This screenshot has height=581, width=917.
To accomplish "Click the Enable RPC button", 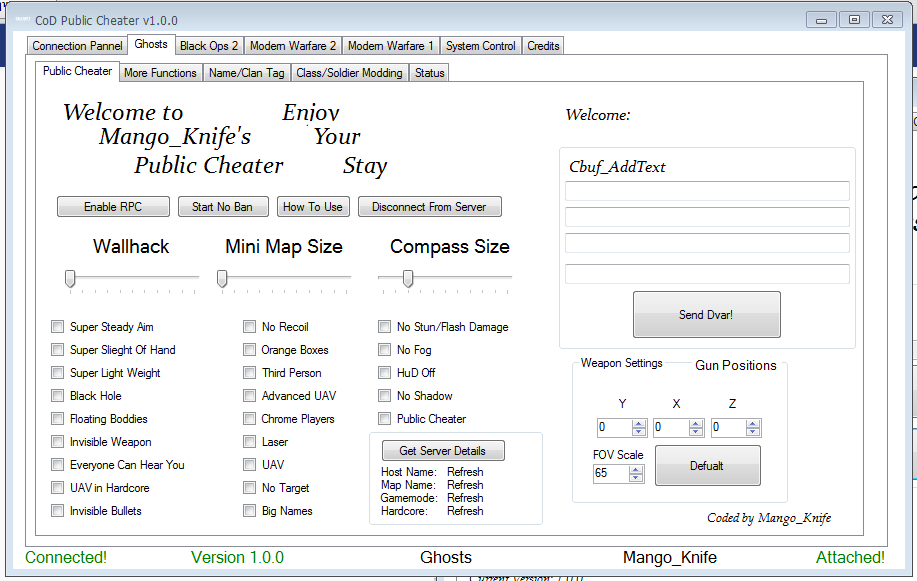I will [113, 207].
